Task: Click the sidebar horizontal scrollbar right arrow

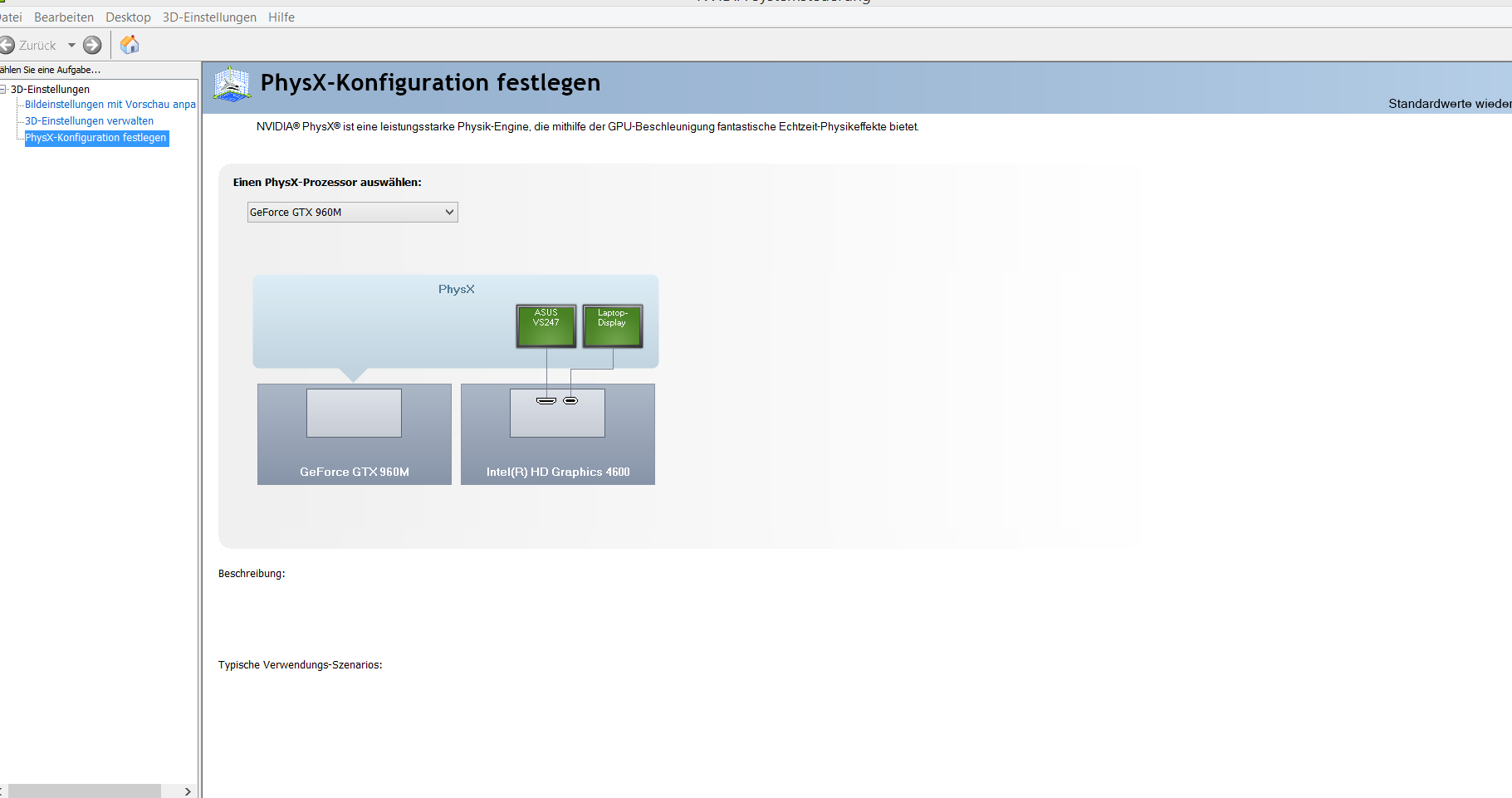Action: pos(188,791)
